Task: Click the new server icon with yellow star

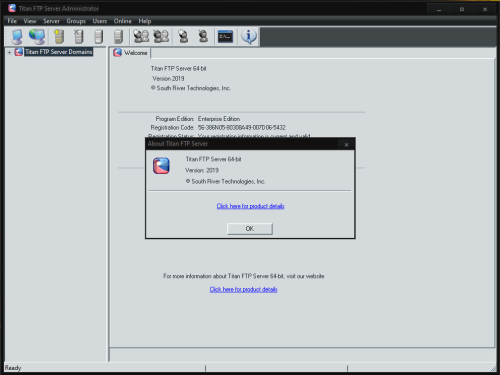Action: 59,36
